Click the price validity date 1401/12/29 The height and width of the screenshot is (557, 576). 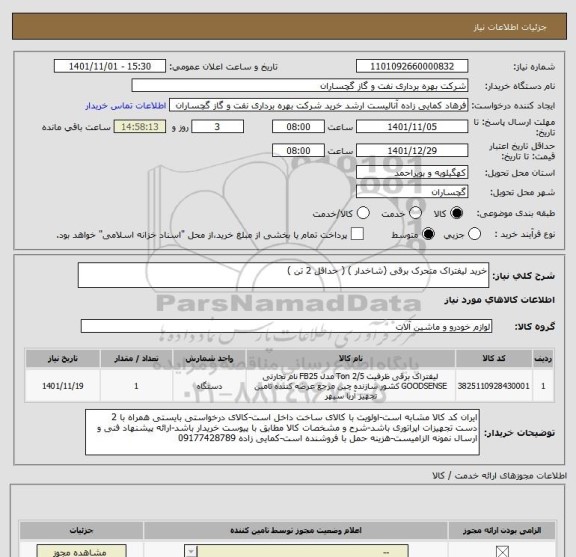click(412, 151)
